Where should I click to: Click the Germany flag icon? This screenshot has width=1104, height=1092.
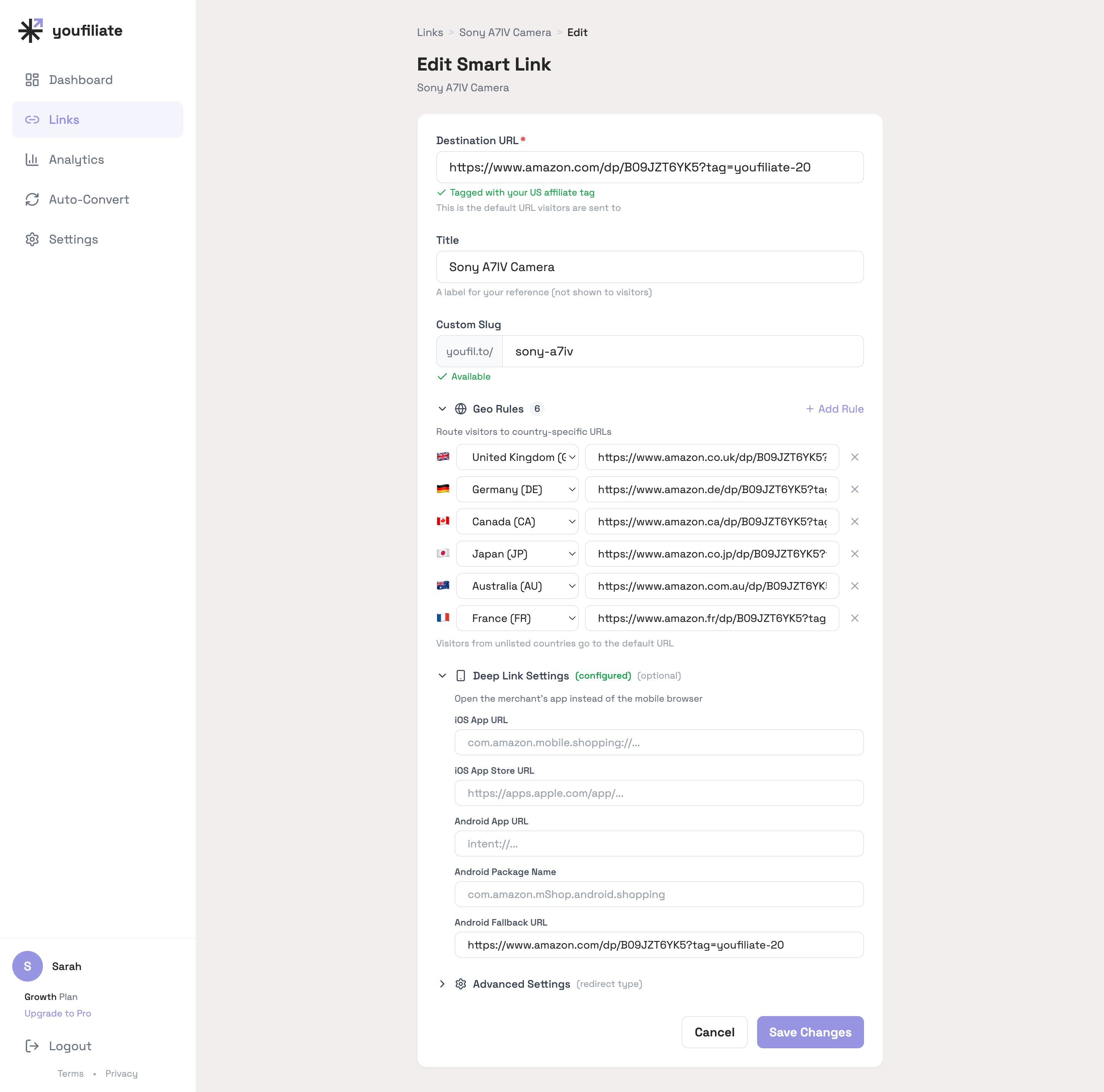(x=443, y=488)
